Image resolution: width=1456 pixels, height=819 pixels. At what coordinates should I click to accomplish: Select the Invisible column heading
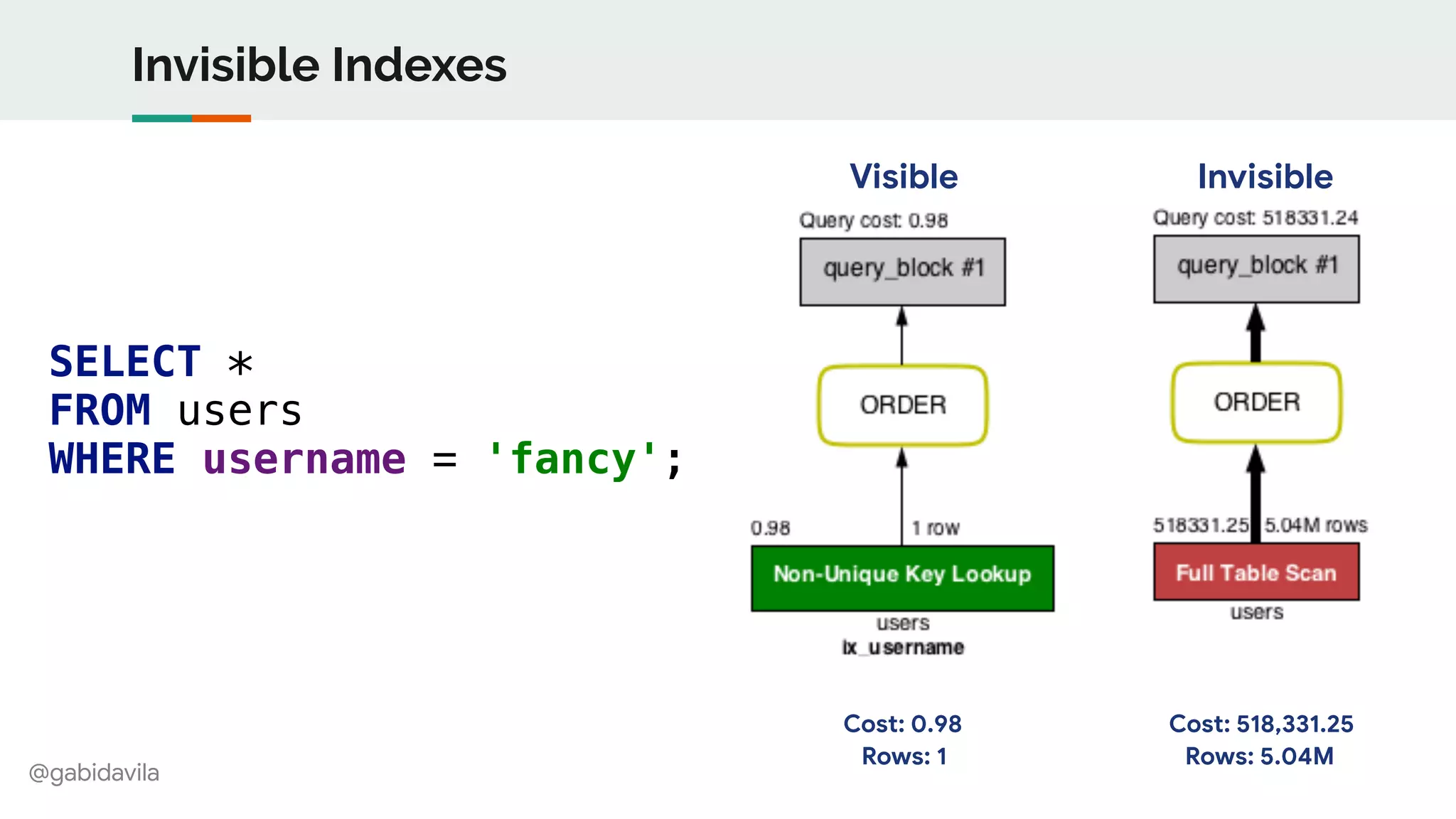pyautogui.click(x=1265, y=176)
